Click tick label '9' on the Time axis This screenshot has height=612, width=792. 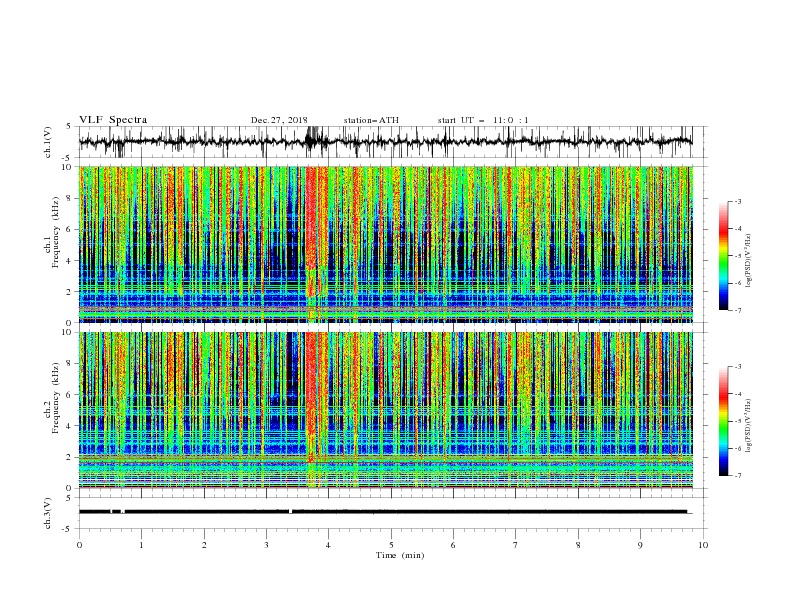[x=640, y=545]
